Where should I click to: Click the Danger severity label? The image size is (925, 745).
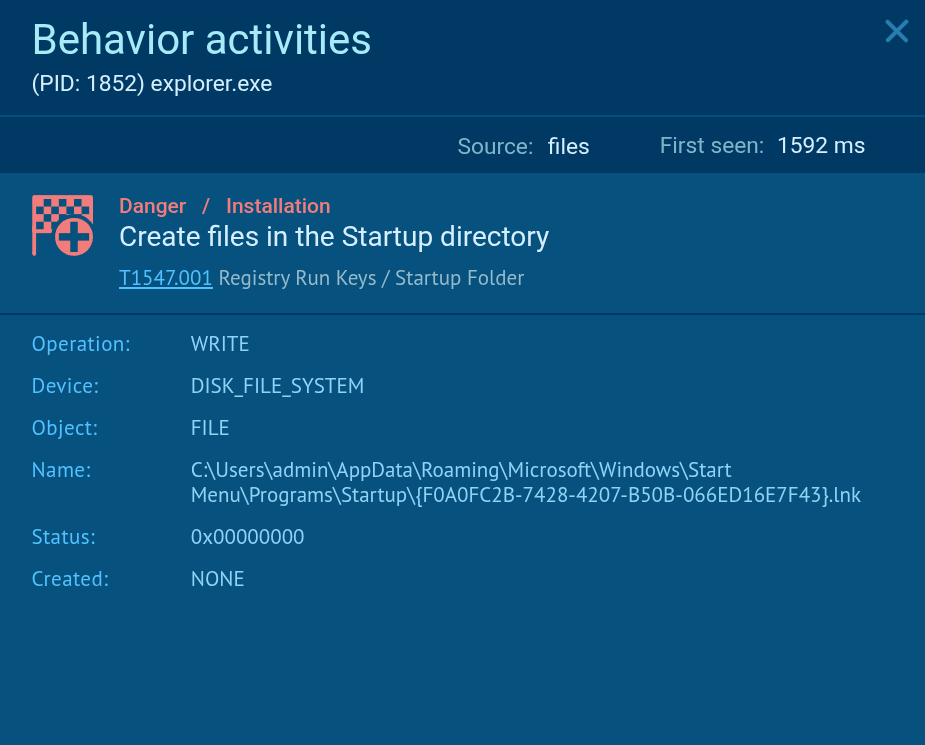tap(152, 206)
